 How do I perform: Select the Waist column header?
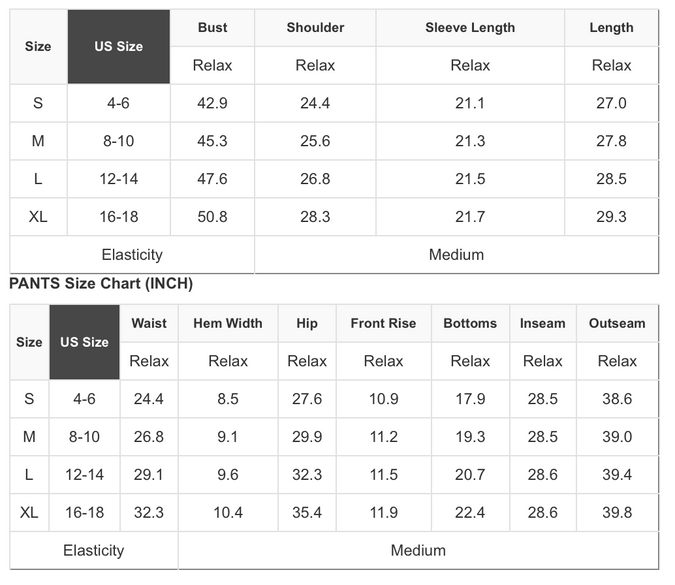[x=149, y=323]
